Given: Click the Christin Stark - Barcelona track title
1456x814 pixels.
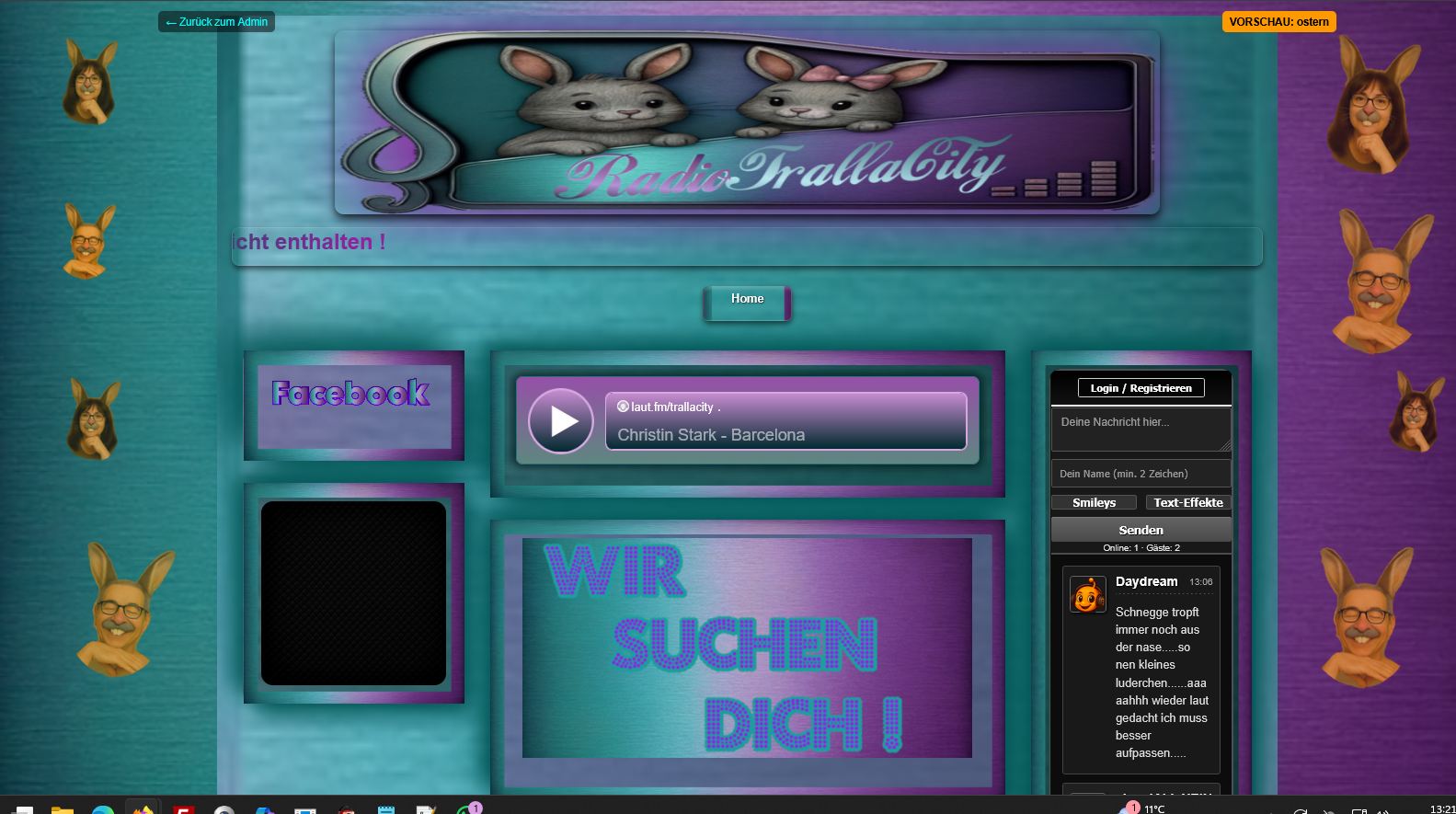Looking at the screenshot, I should (711, 435).
